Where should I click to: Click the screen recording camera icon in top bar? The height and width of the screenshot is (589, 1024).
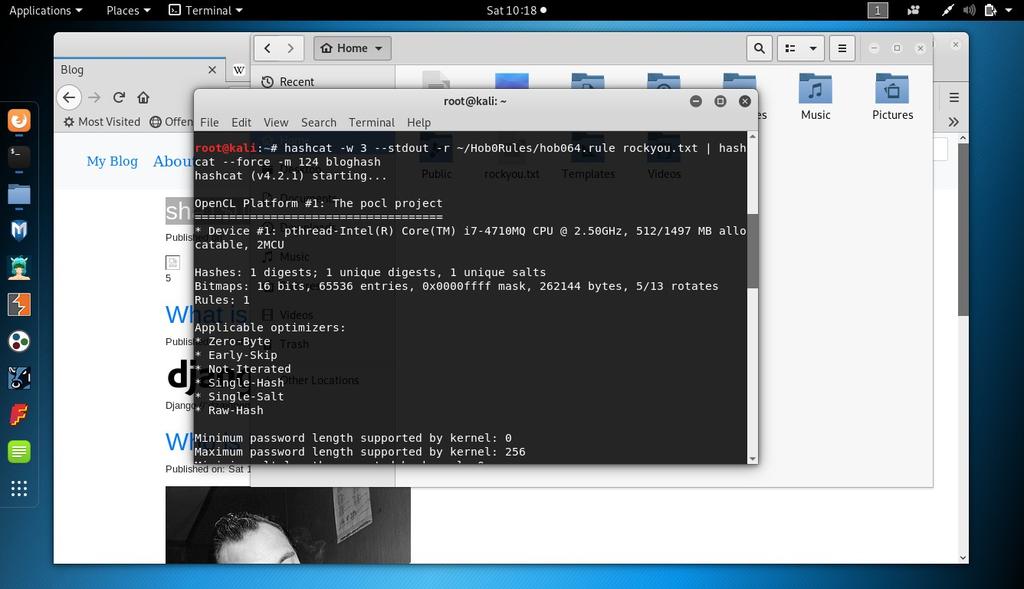914,10
